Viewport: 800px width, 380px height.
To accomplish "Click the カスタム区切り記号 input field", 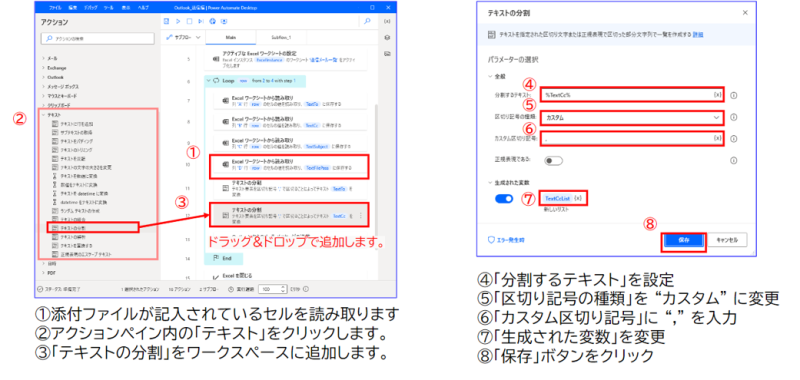I will pos(632,138).
